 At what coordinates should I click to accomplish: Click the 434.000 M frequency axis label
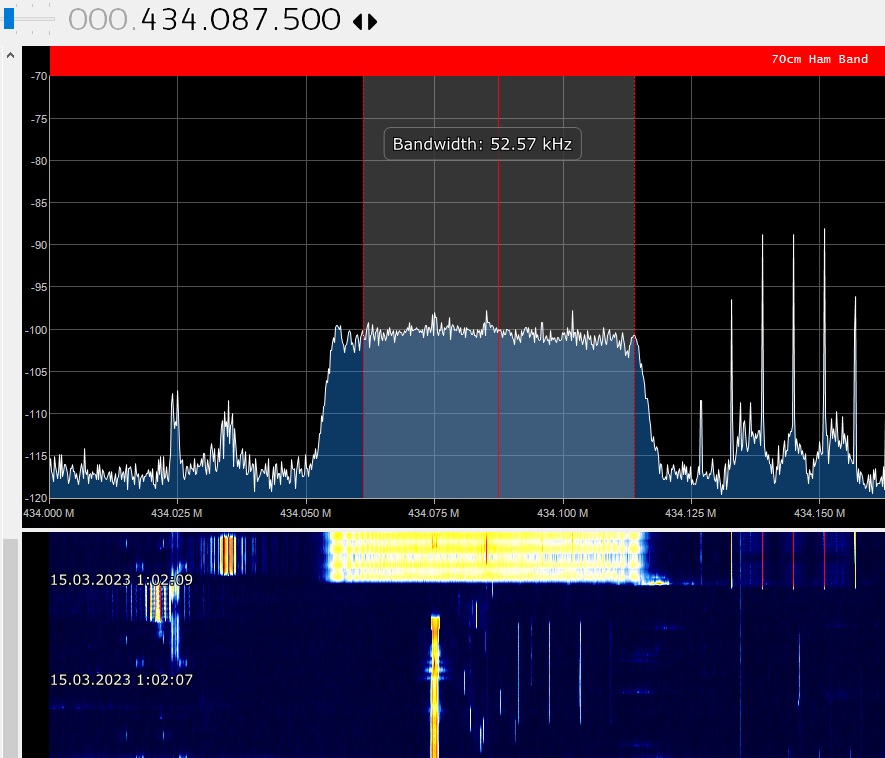(49, 513)
